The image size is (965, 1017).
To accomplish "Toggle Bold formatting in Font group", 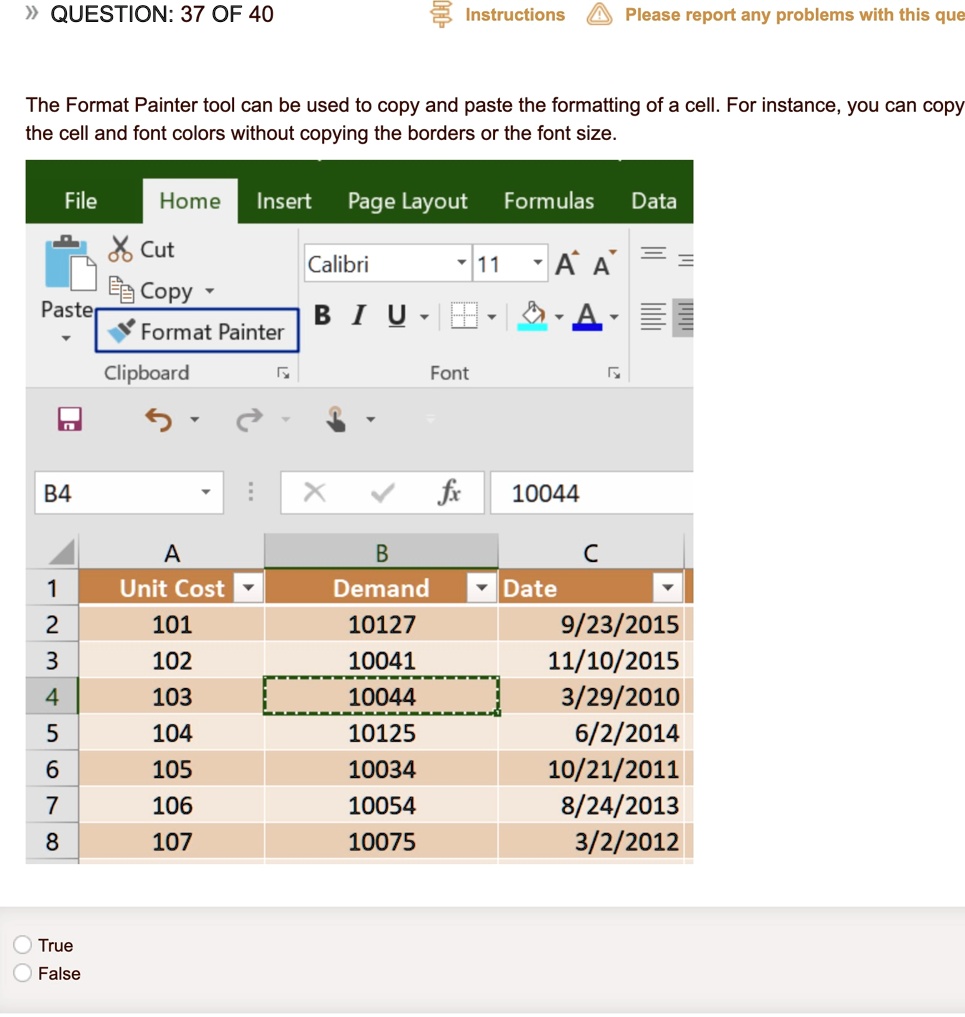I will click(322, 316).
